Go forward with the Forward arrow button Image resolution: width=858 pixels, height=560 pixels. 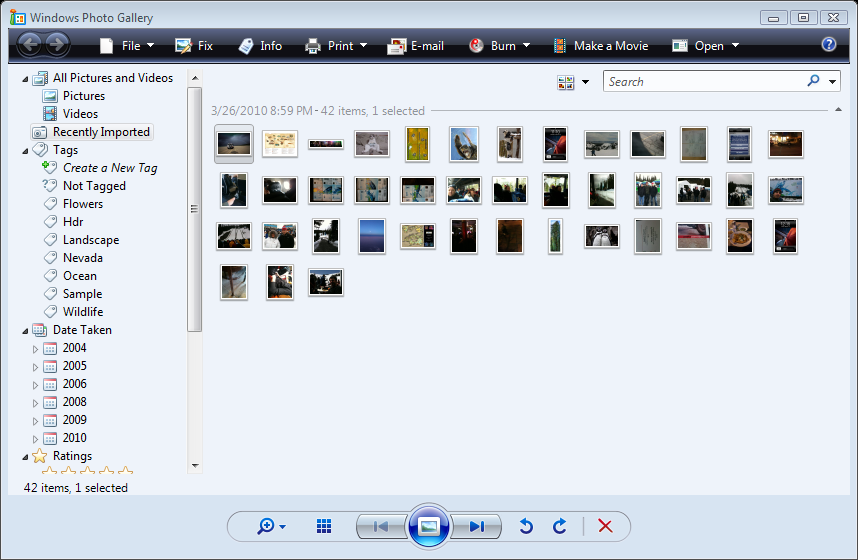pyautogui.click(x=57, y=44)
